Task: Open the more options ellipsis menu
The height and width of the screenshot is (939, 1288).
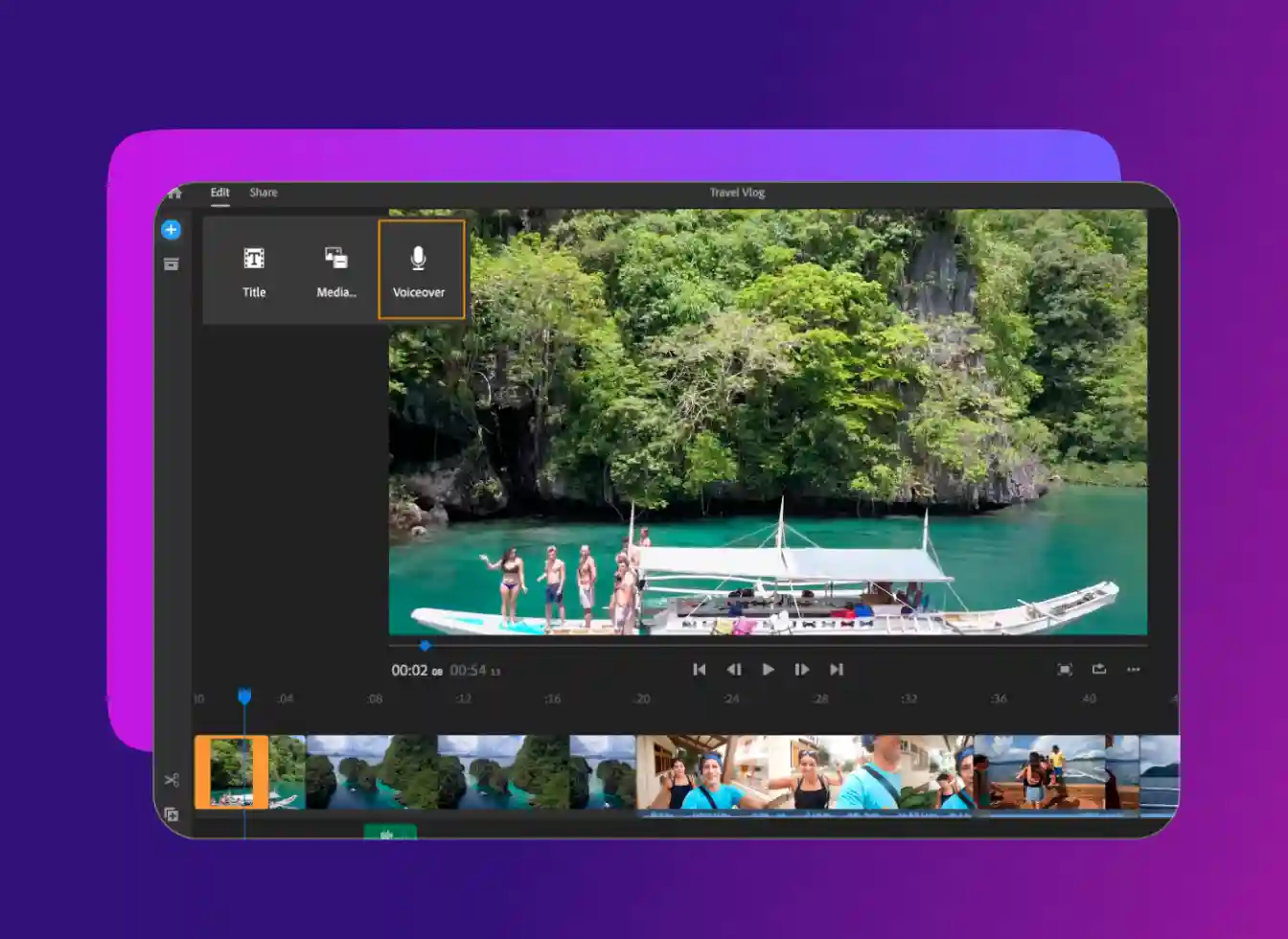Action: click(1134, 670)
